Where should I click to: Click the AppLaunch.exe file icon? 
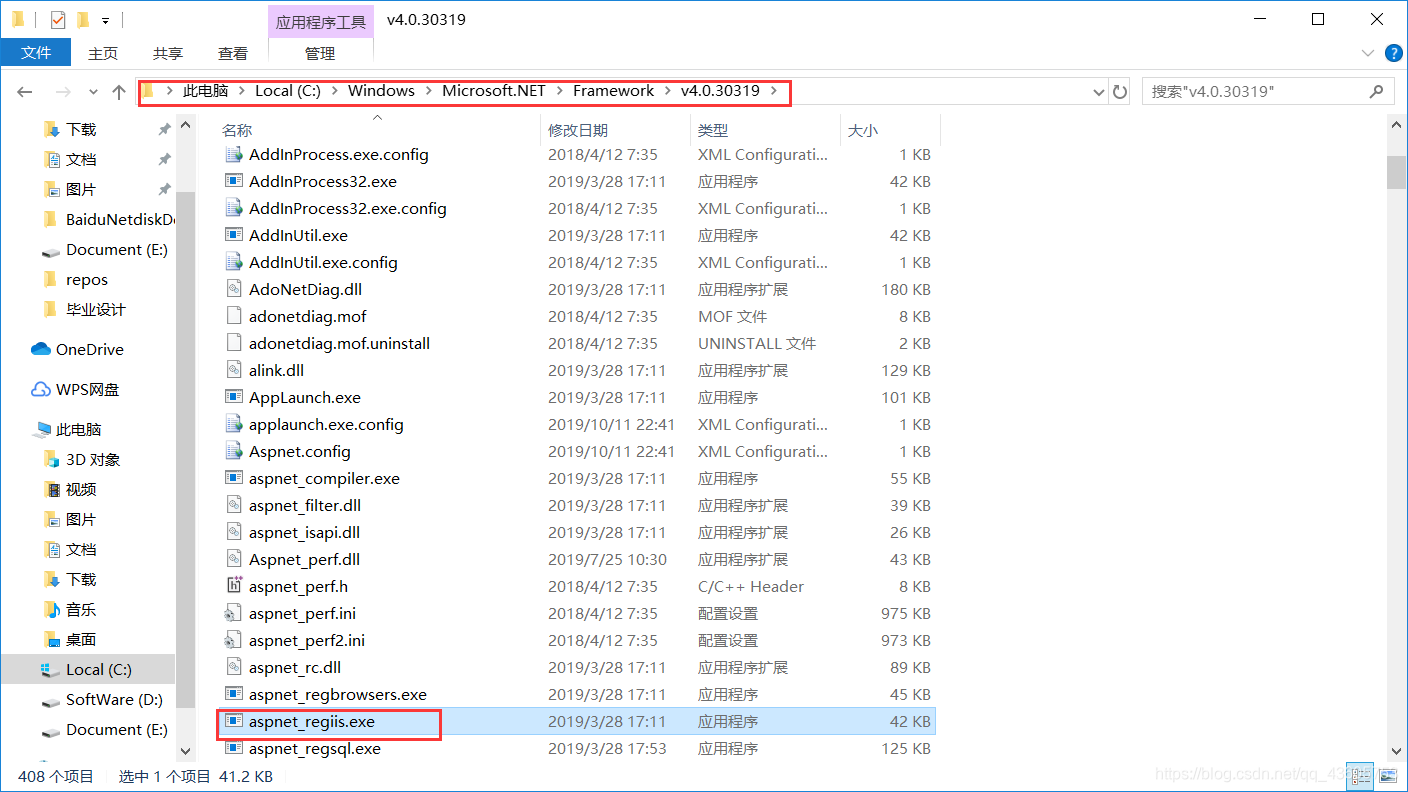coord(234,397)
